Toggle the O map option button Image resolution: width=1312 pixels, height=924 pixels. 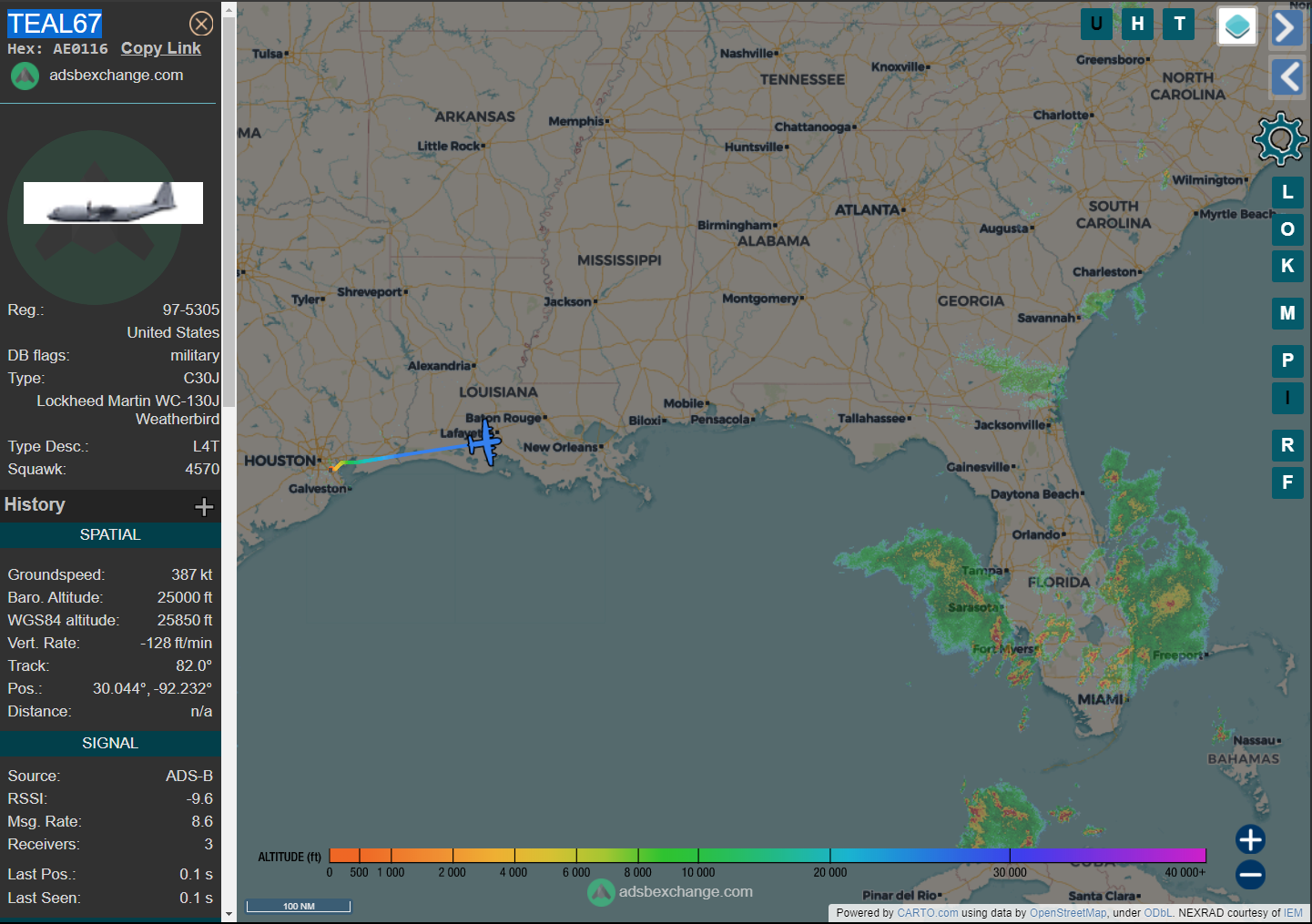(1287, 229)
